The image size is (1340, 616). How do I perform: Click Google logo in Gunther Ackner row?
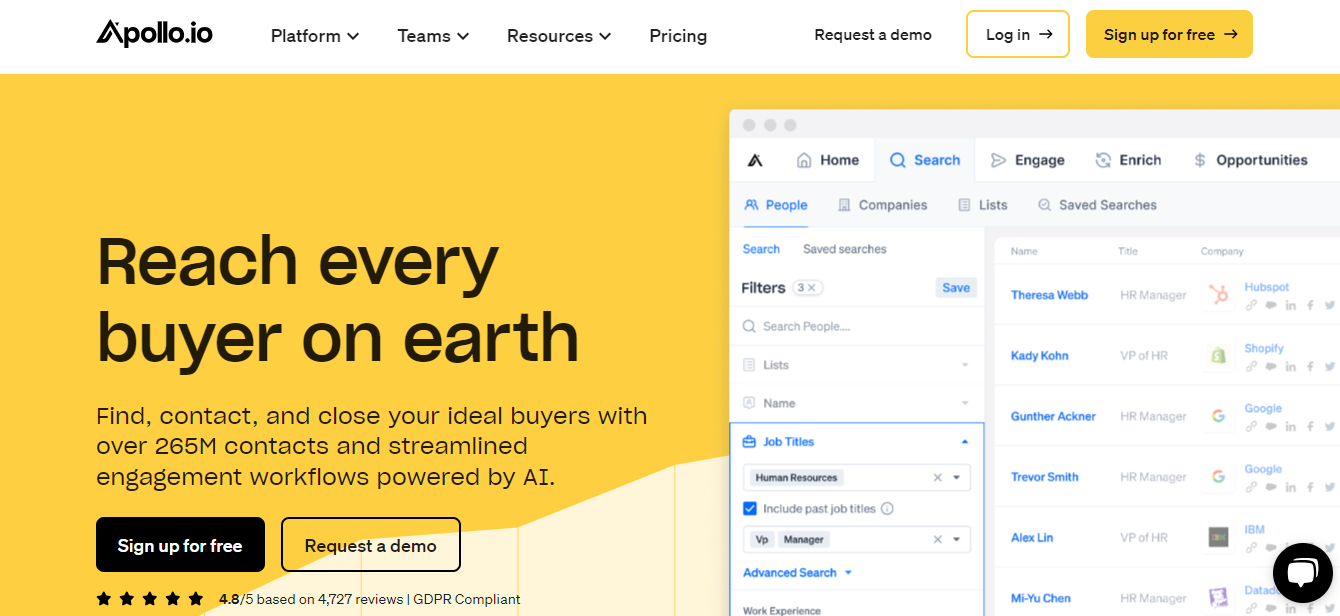pyautogui.click(x=1218, y=416)
